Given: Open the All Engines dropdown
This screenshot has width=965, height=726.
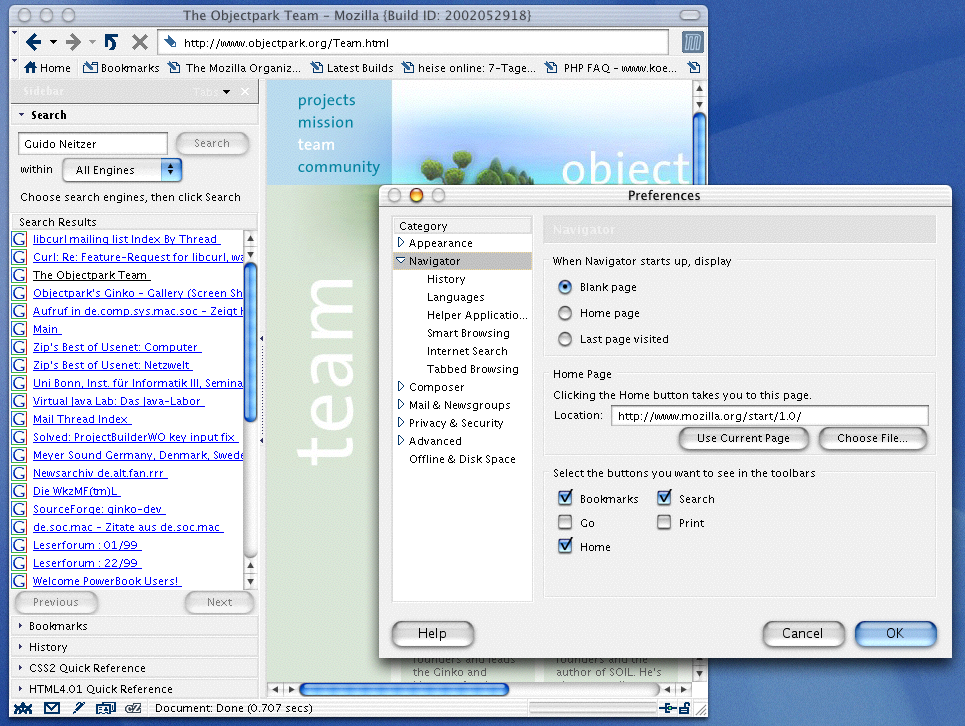Looking at the screenshot, I should [122, 170].
